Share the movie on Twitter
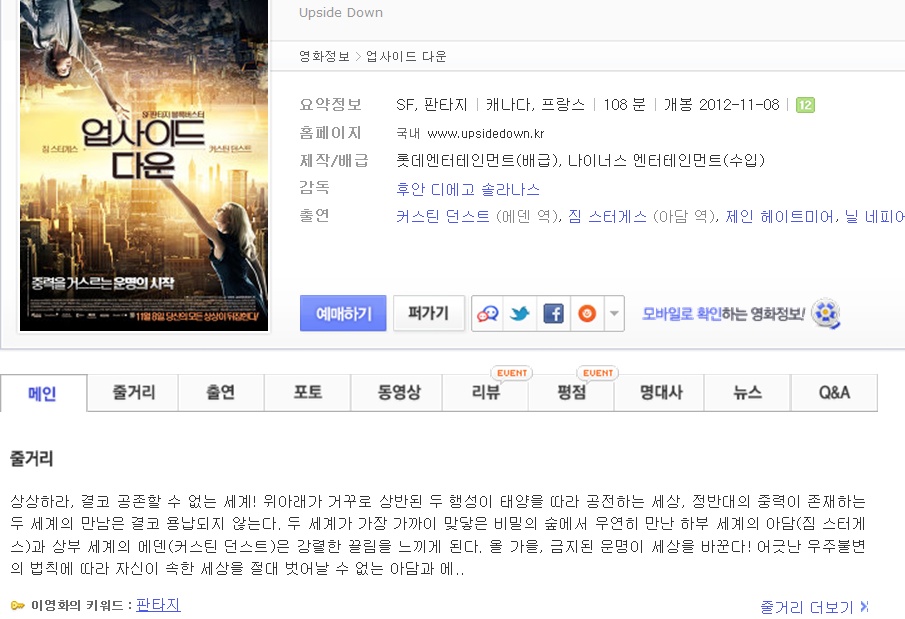The height and width of the screenshot is (619, 905). click(x=520, y=314)
